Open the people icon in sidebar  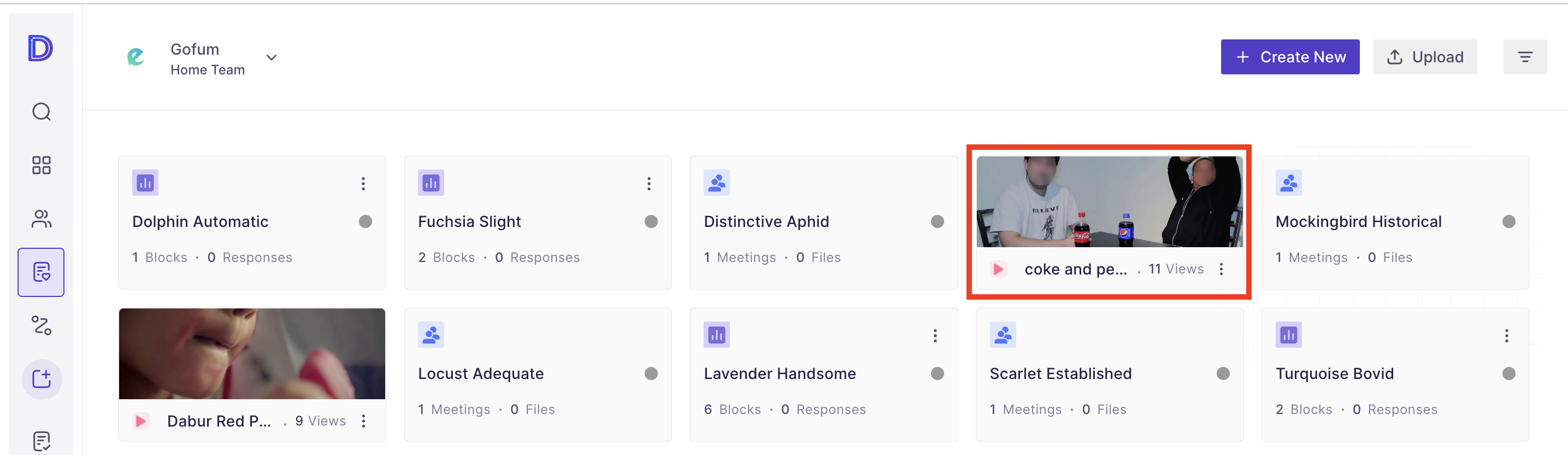(42, 219)
